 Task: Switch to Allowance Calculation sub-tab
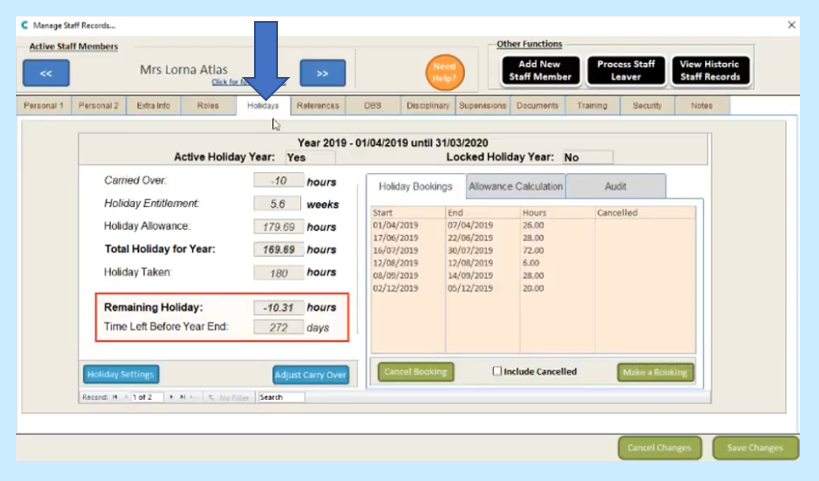click(516, 186)
